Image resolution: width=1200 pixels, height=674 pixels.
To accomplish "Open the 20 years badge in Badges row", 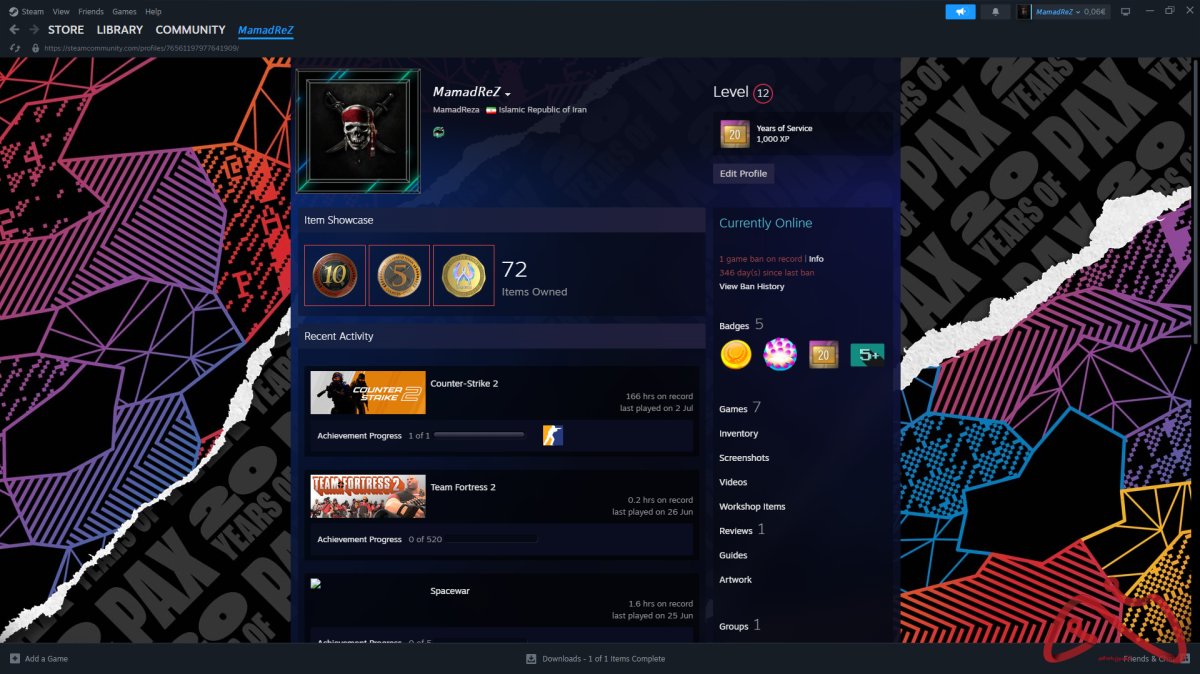I will coord(823,354).
